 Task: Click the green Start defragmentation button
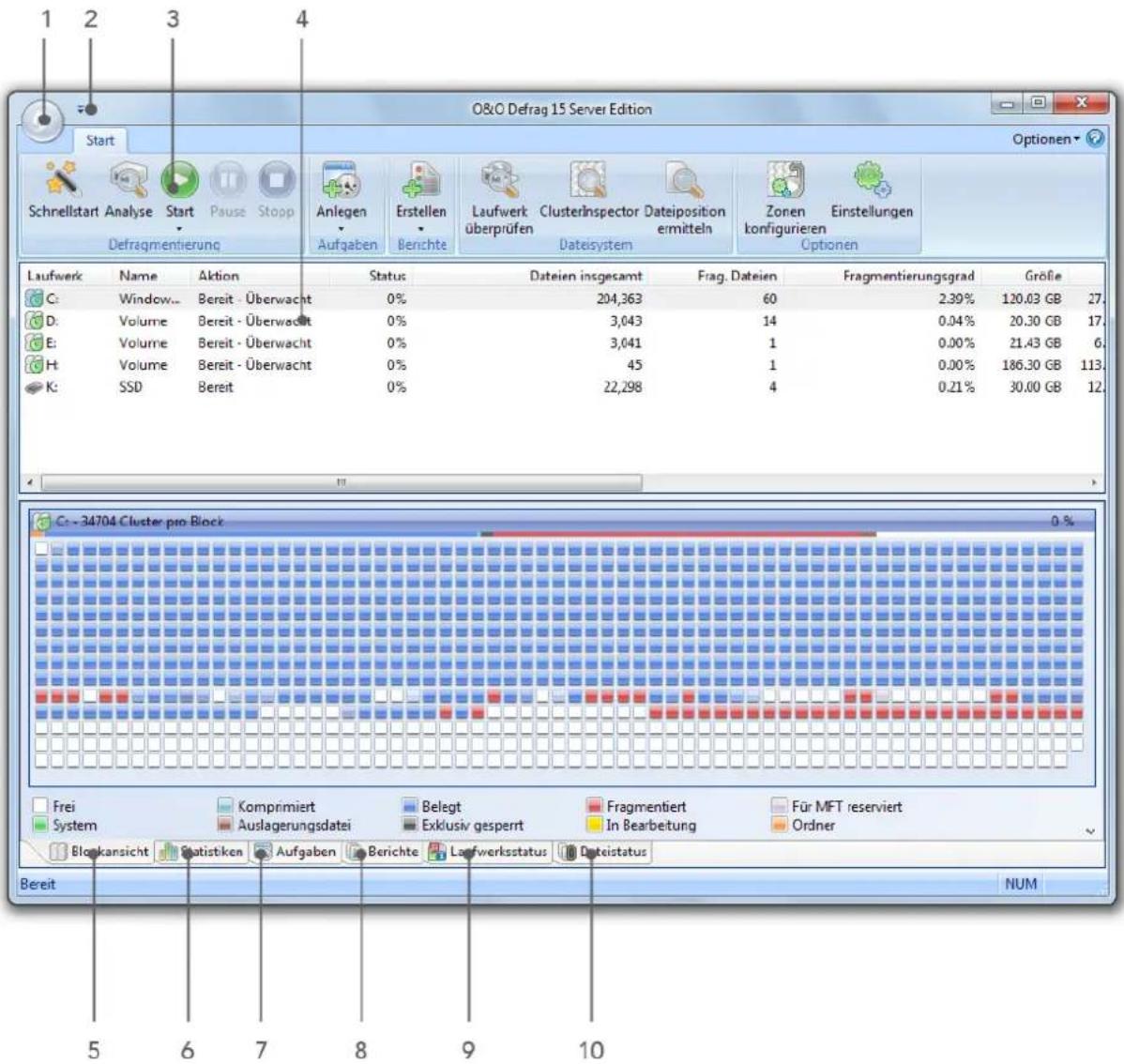tap(179, 178)
